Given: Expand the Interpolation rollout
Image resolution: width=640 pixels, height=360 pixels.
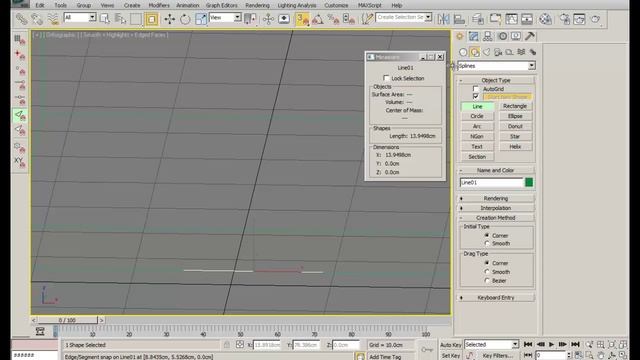Looking at the screenshot, I should click(496, 208).
